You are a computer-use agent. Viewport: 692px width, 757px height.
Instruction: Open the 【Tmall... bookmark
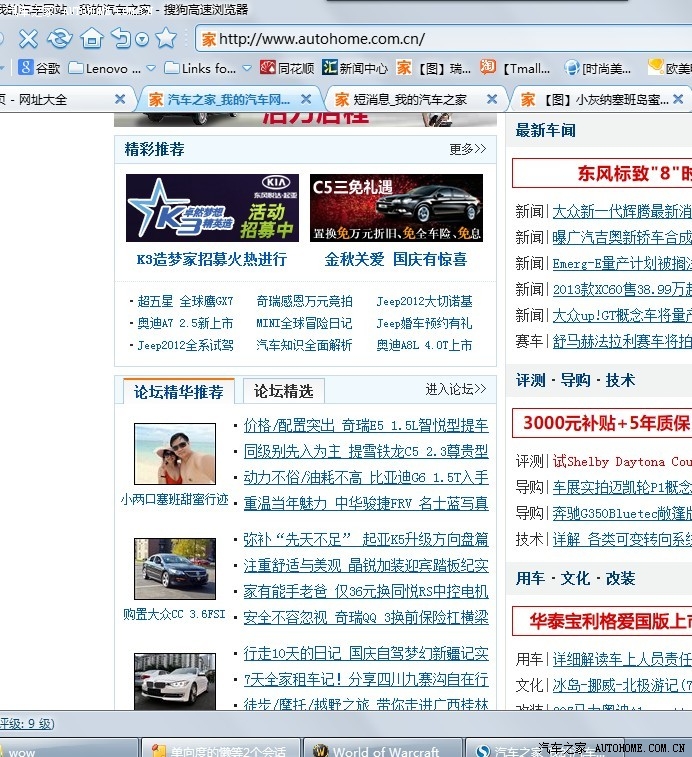click(x=515, y=68)
